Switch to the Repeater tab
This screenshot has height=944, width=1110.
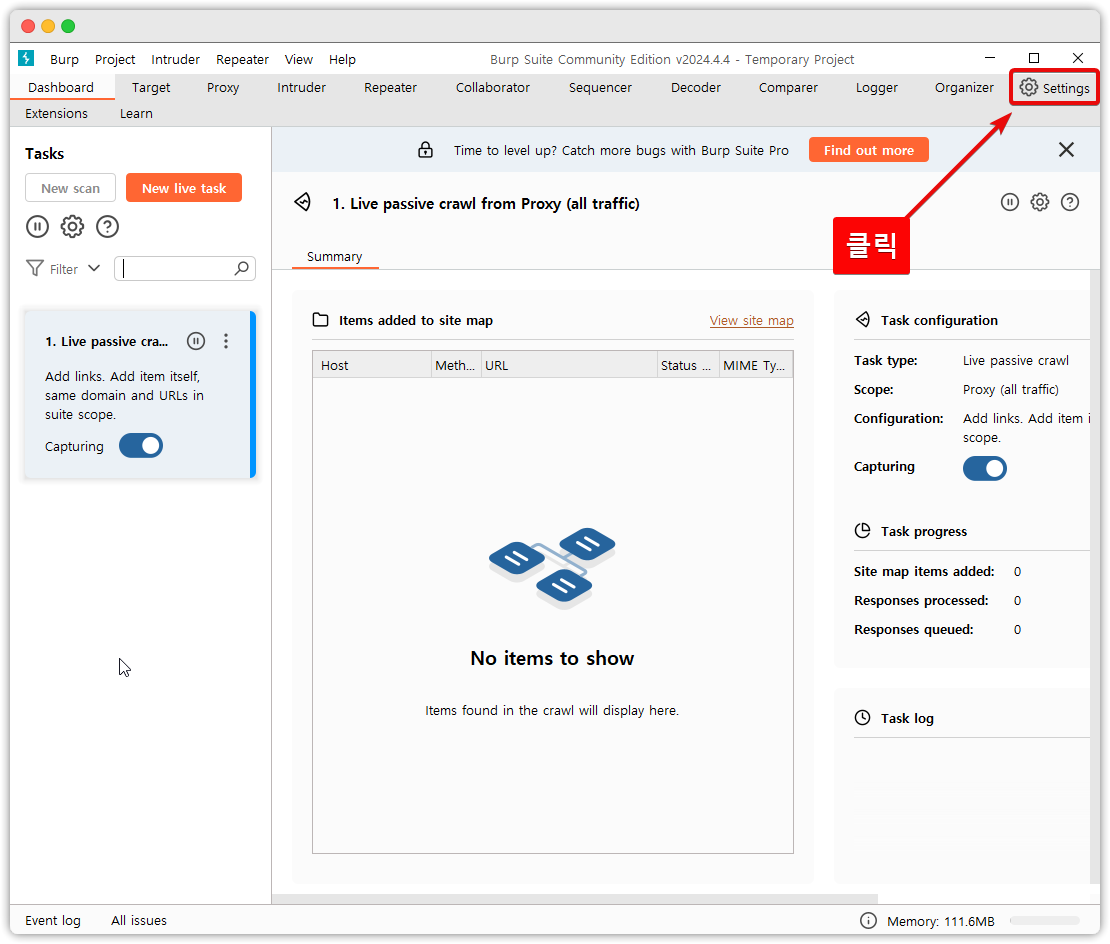[390, 87]
